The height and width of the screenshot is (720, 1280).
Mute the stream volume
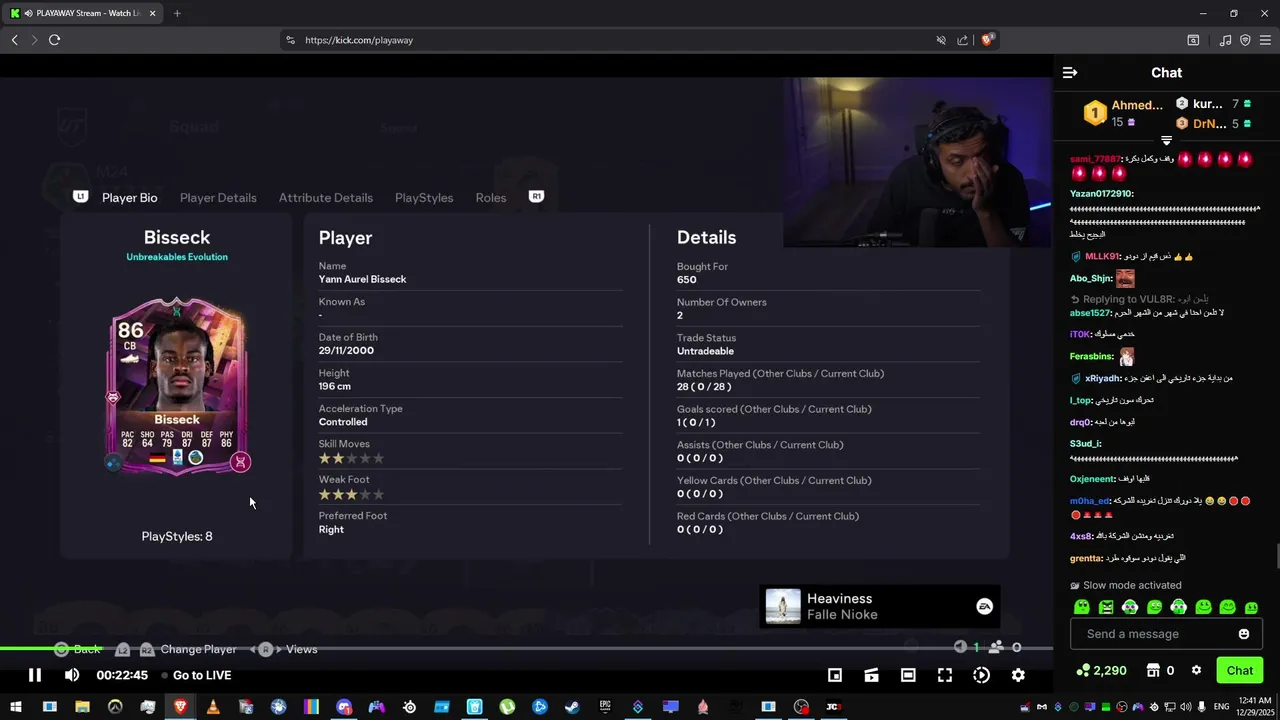point(72,675)
